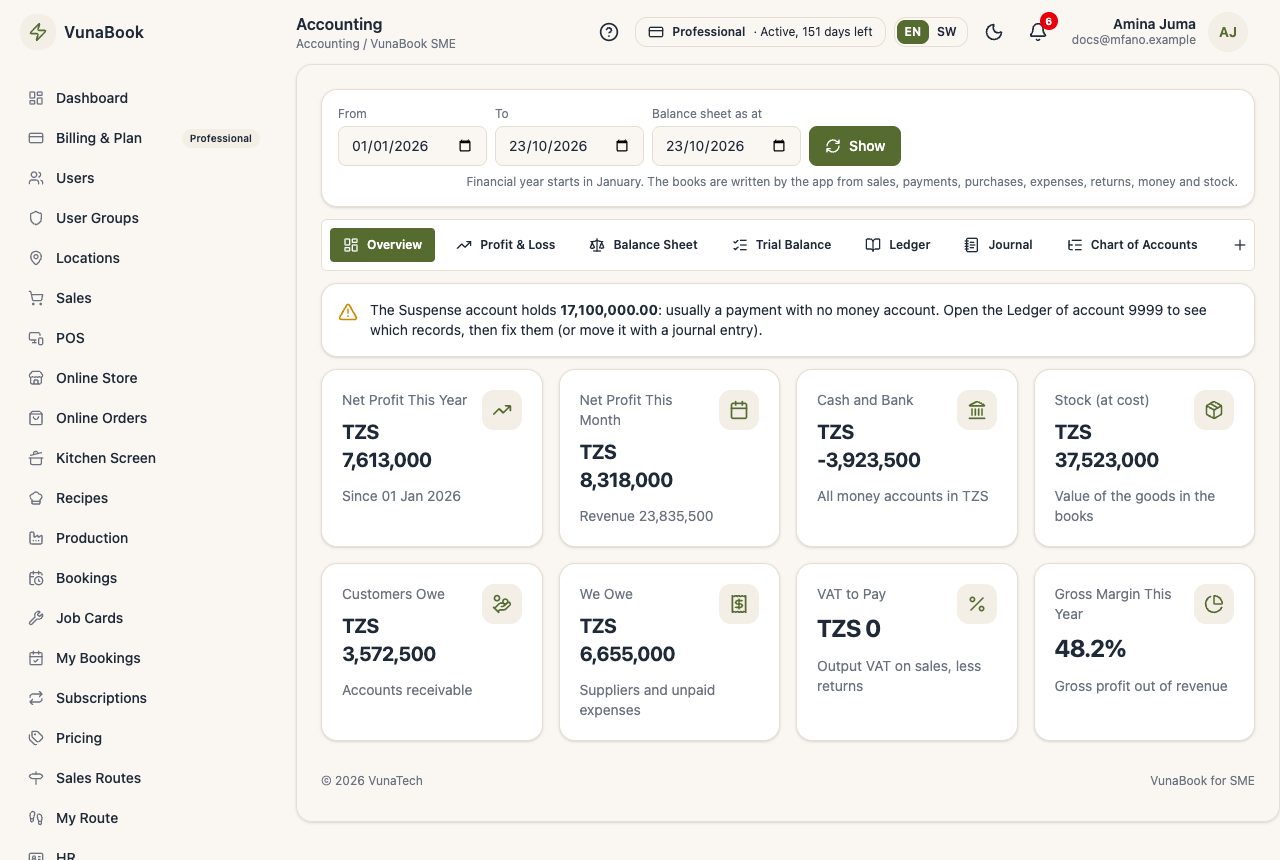Open the Professional plan status pill

click(760, 32)
